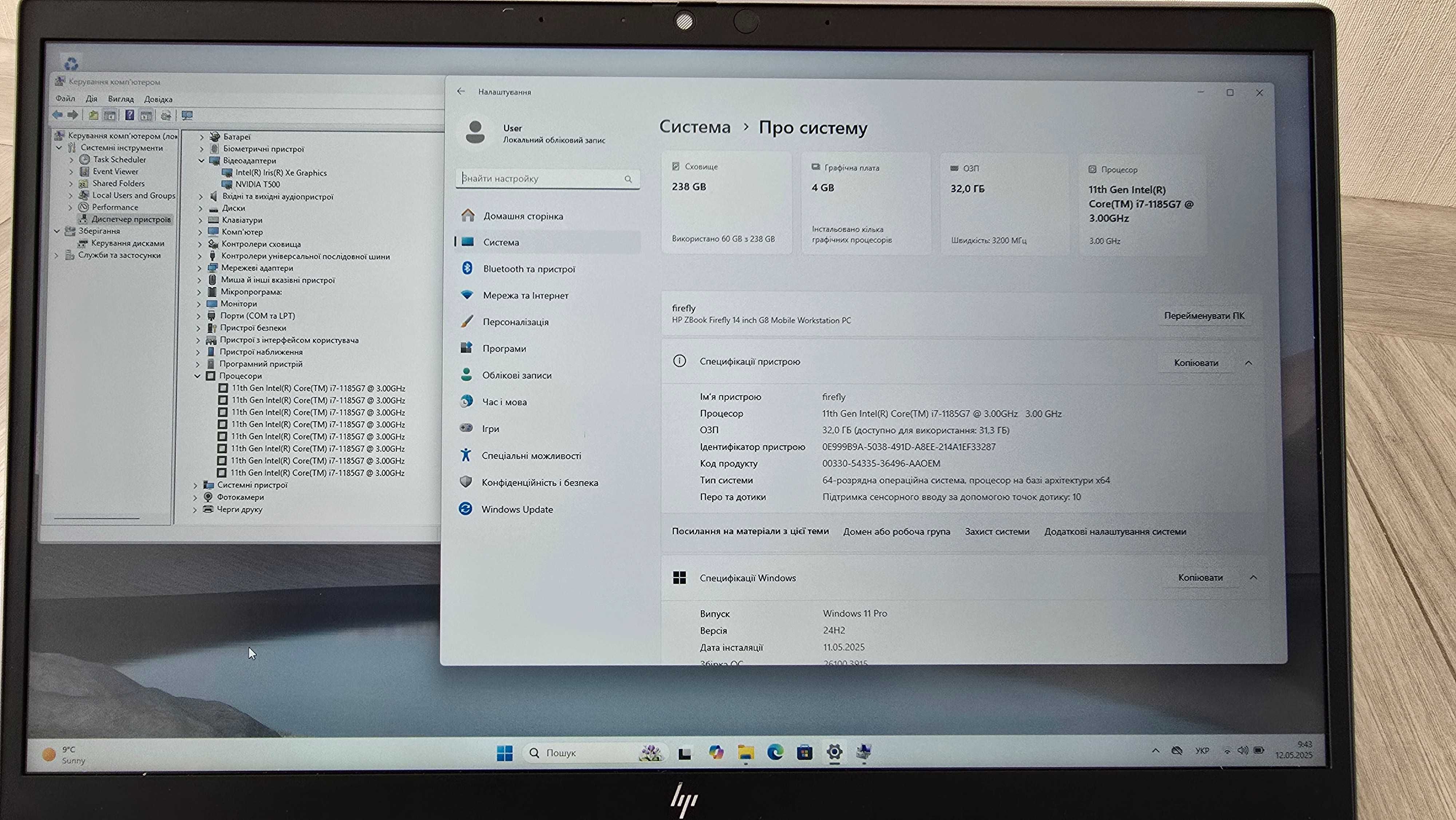The width and height of the screenshot is (1456, 820).
Task: Click the Back arrow in Computer Management toolbar
Action: tap(58, 115)
